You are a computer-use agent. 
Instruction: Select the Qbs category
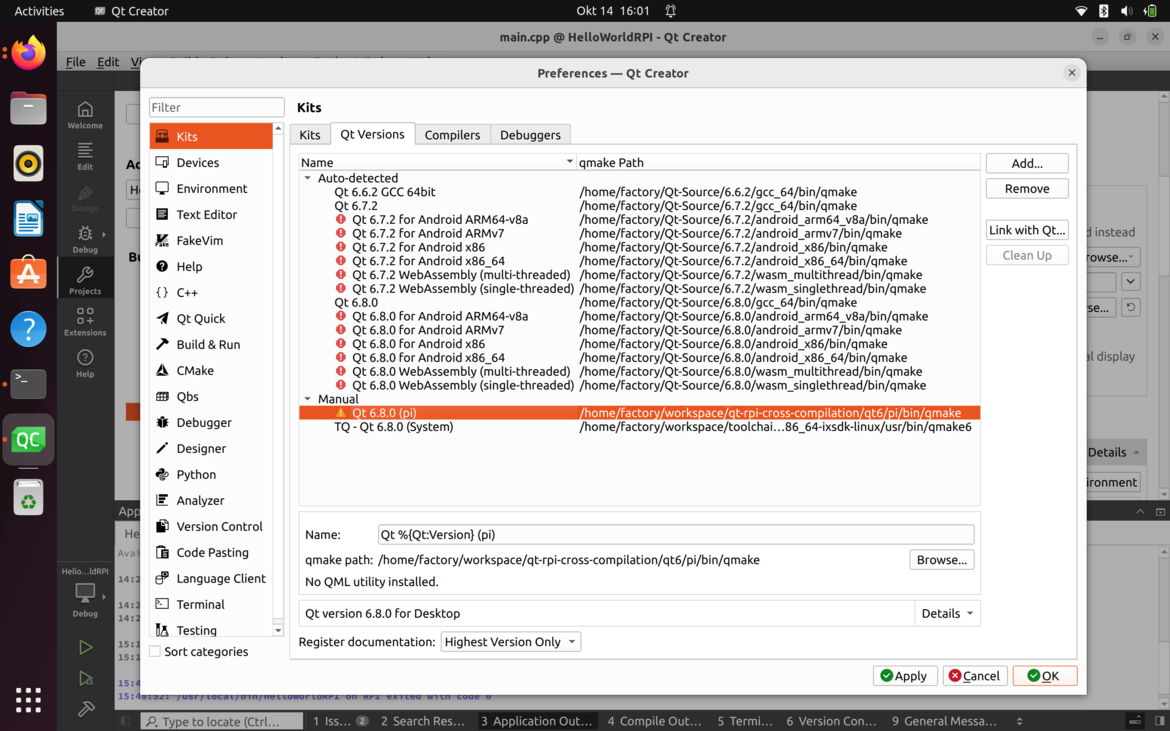coord(211,397)
